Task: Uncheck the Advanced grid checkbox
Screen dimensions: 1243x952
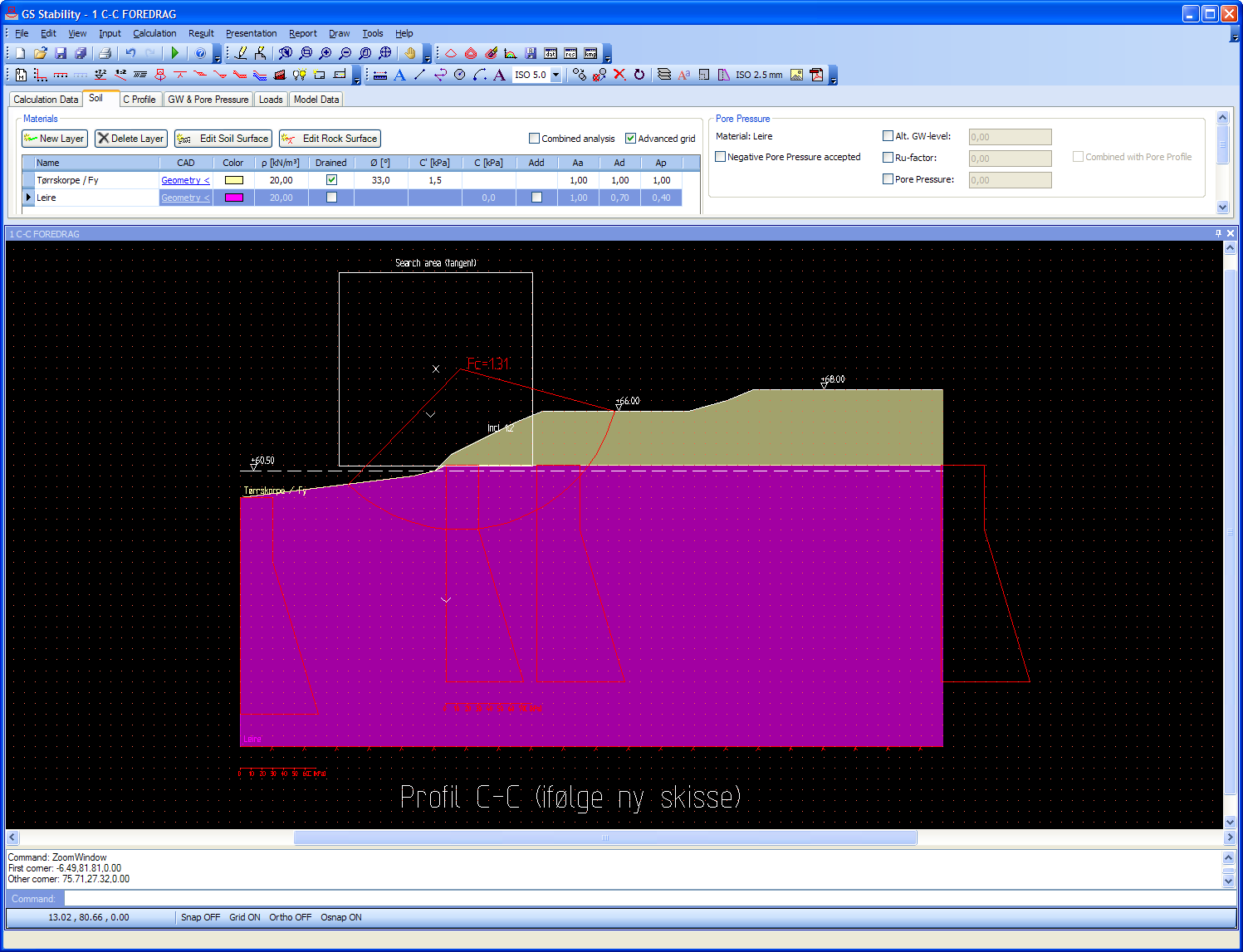Action: point(630,139)
